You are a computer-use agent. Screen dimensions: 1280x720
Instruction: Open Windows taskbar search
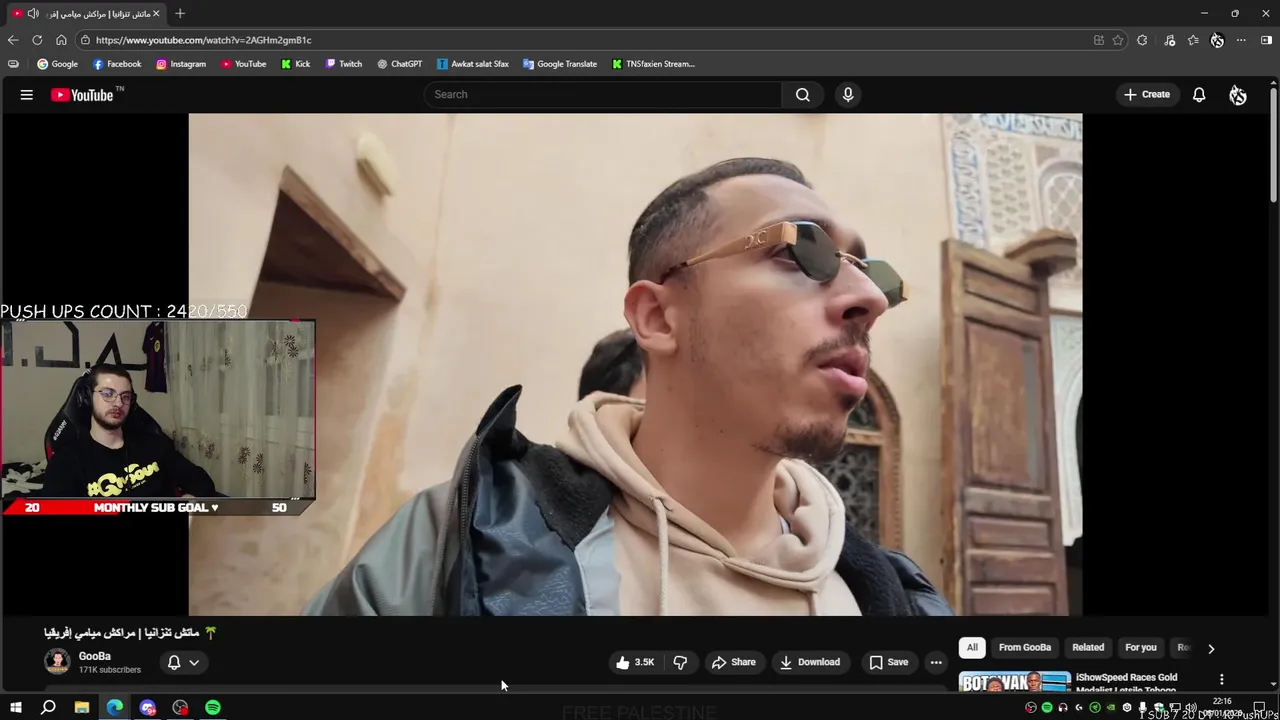[48, 708]
